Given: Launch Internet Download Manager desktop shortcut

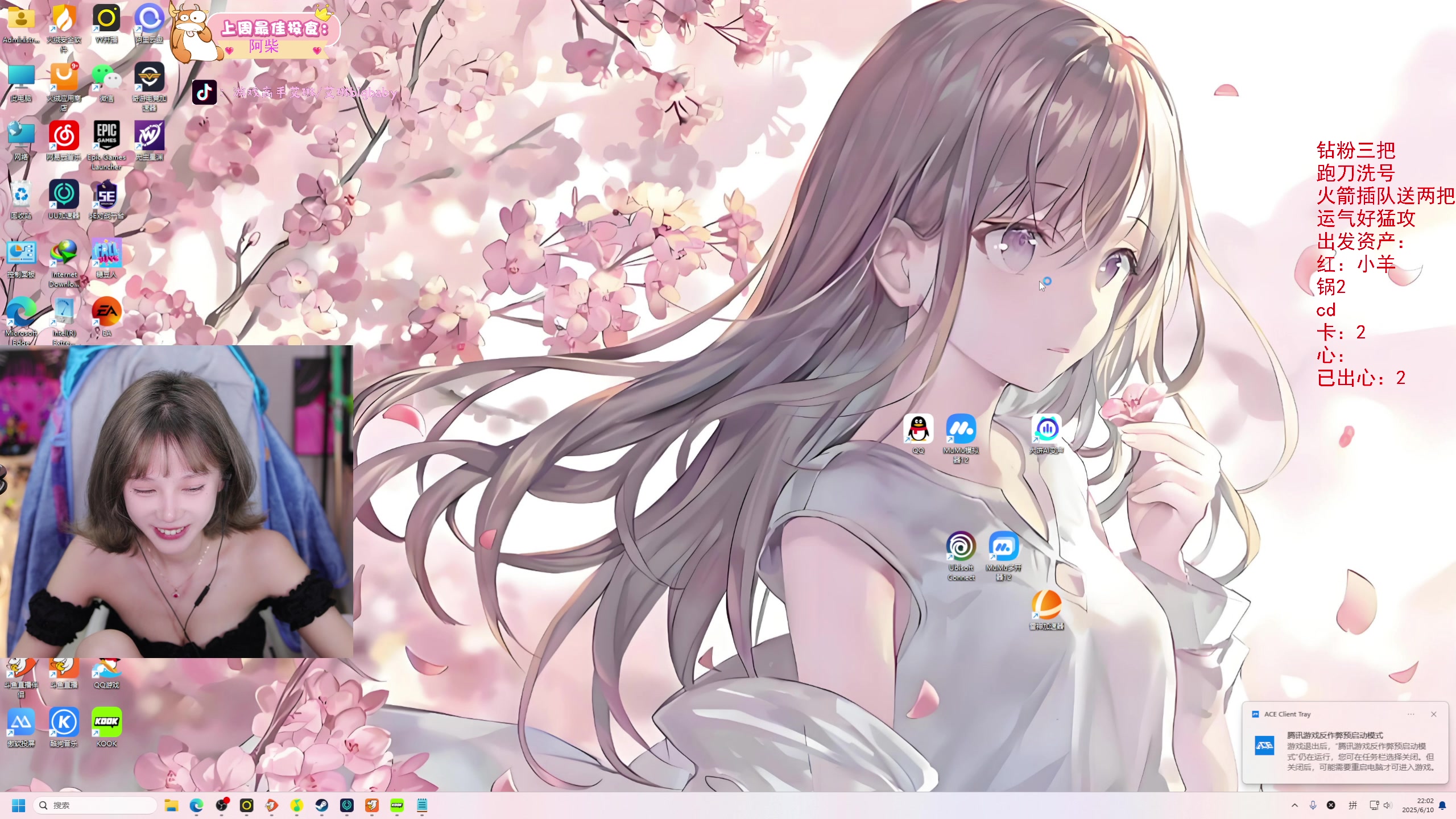Looking at the screenshot, I should point(64,263).
